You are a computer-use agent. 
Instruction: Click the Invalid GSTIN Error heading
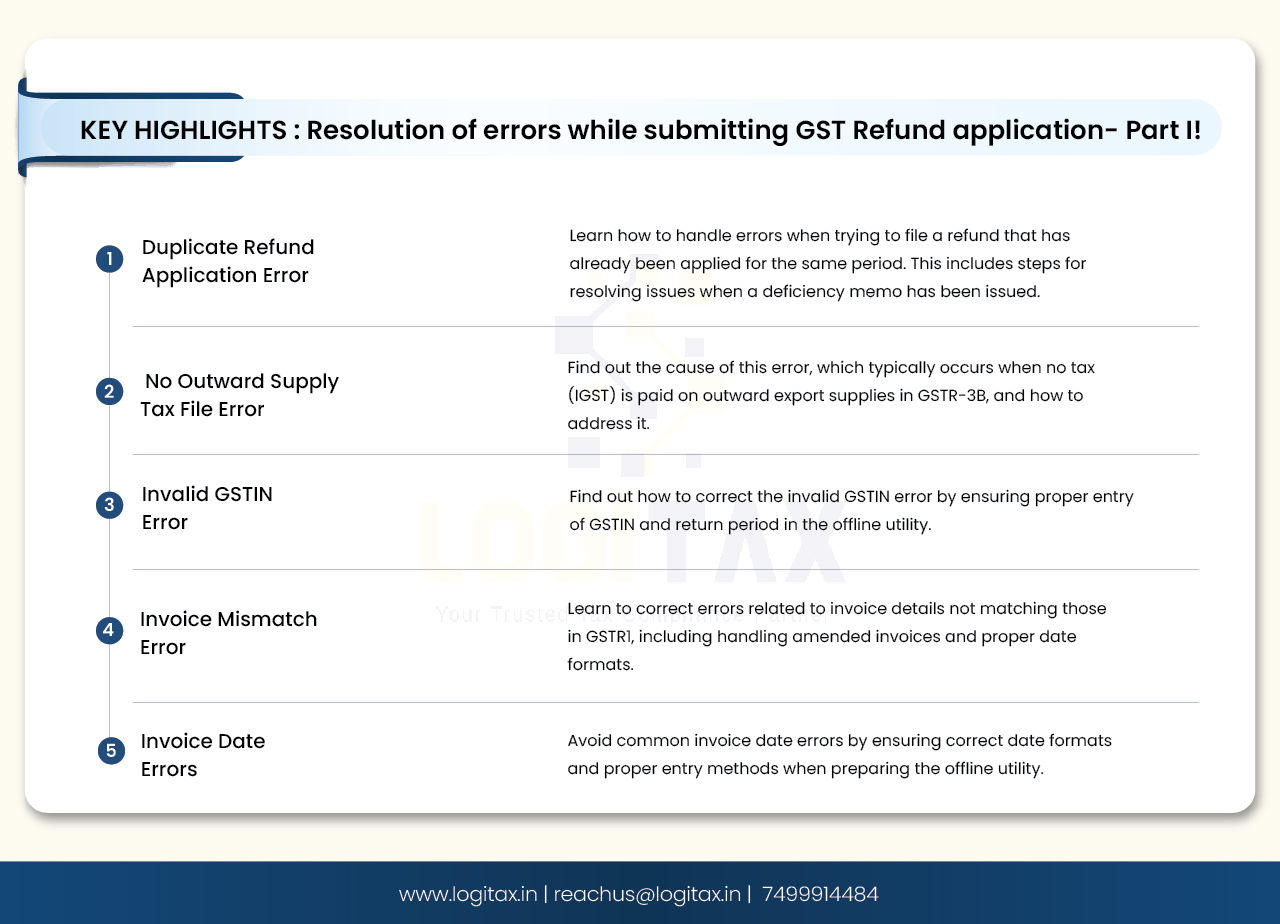207,508
